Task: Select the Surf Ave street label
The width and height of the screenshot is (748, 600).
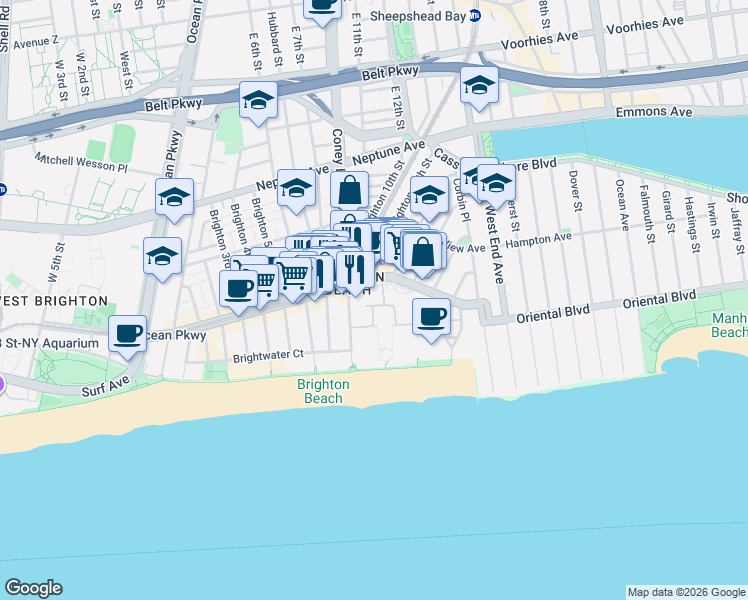Action: [105, 386]
